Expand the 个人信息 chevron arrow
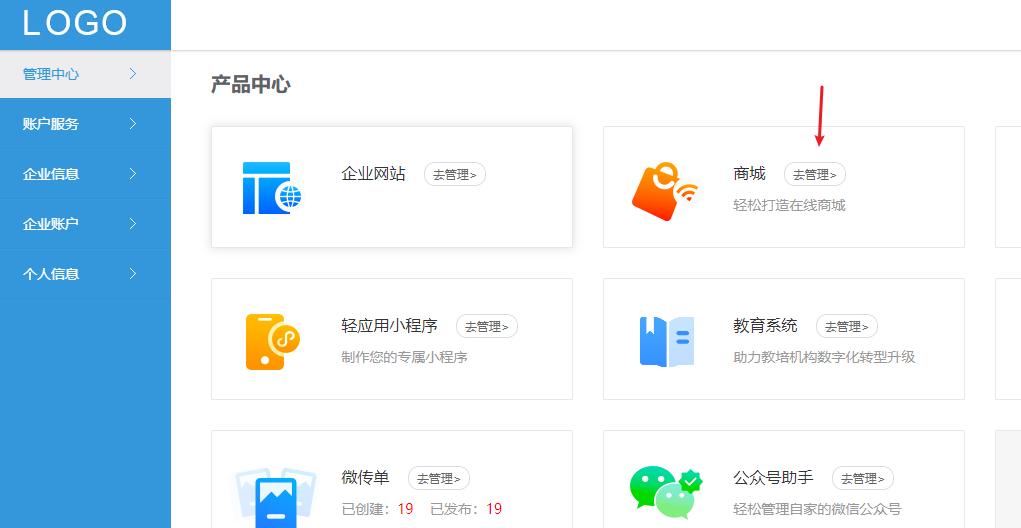1021x528 pixels. click(x=133, y=274)
